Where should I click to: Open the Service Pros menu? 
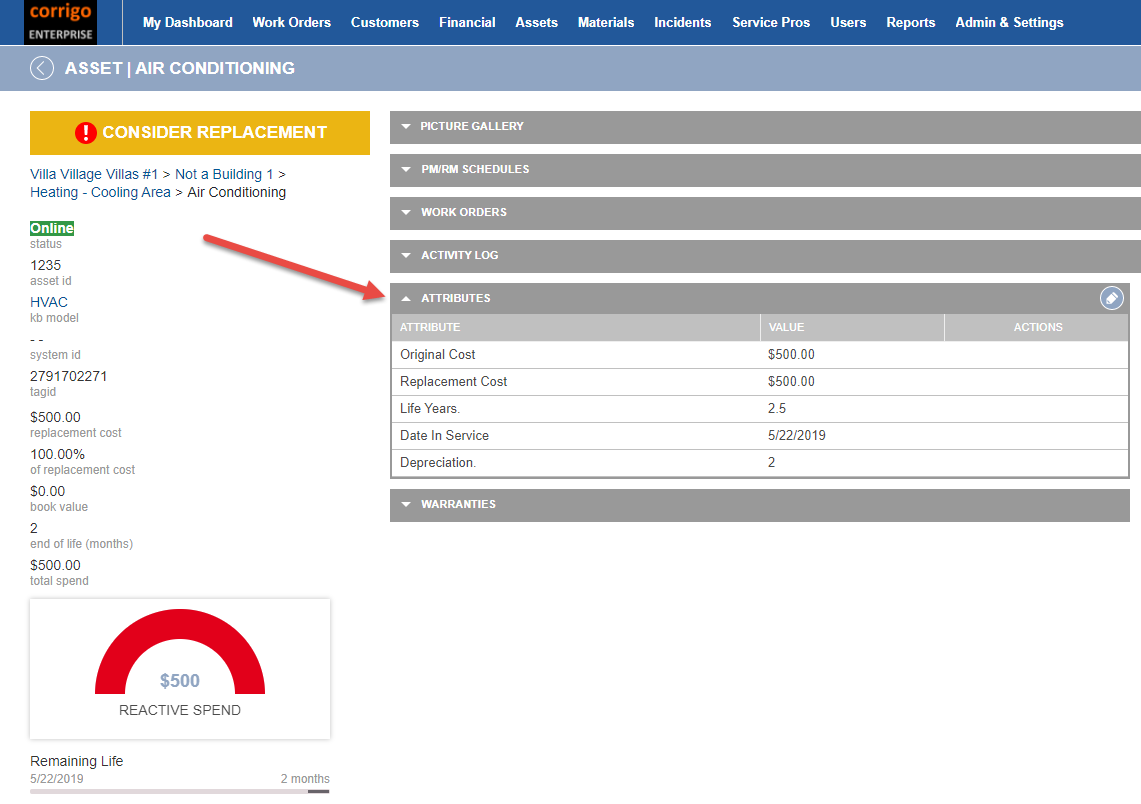(x=771, y=23)
